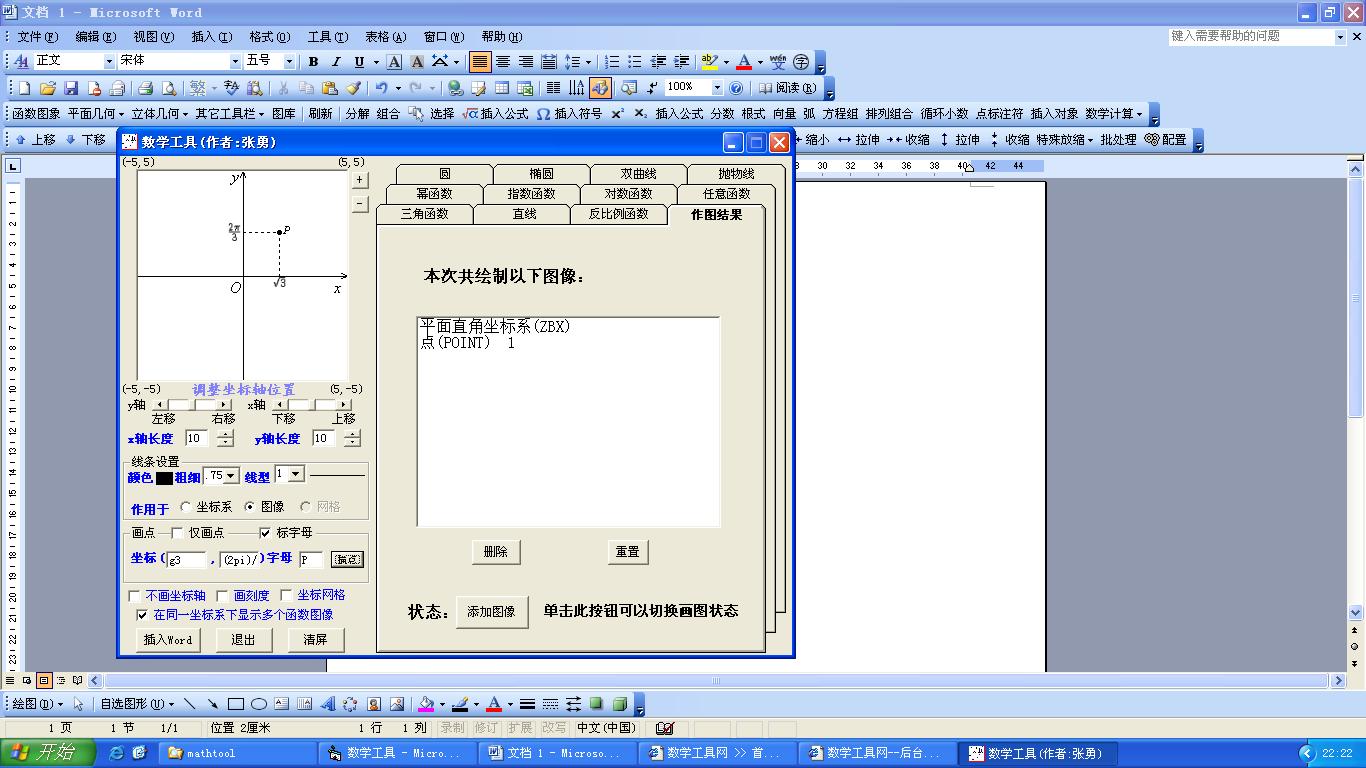Click the 删除 button

tap(496, 552)
